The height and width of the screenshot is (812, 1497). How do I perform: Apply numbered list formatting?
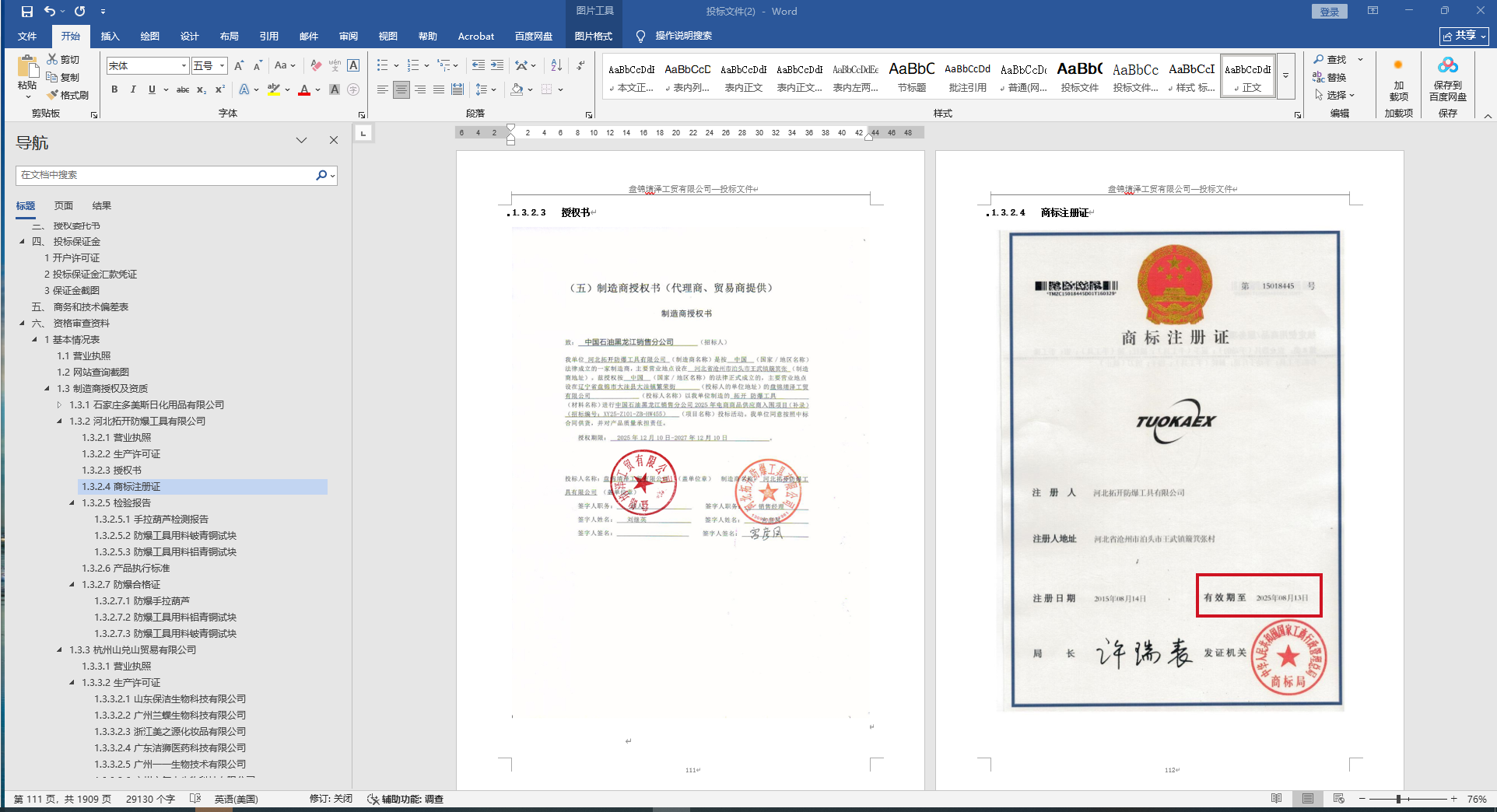[413, 65]
